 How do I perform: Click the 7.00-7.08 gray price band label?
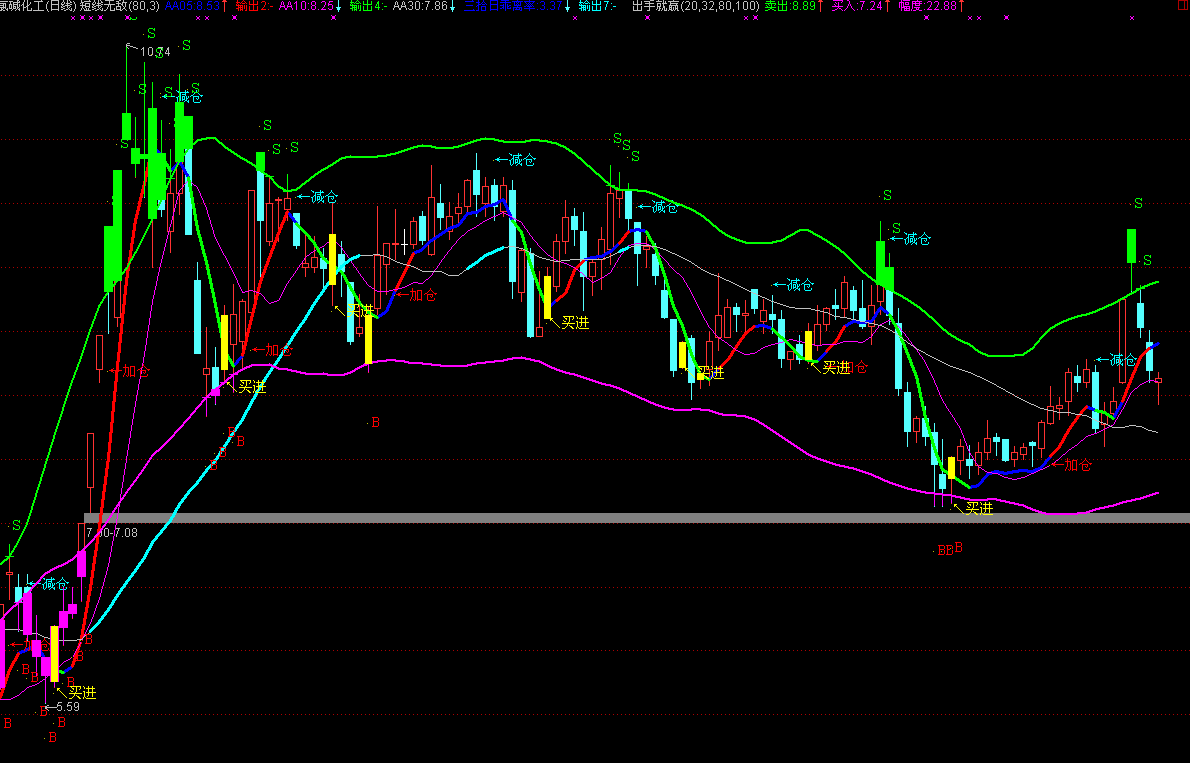pos(112,532)
